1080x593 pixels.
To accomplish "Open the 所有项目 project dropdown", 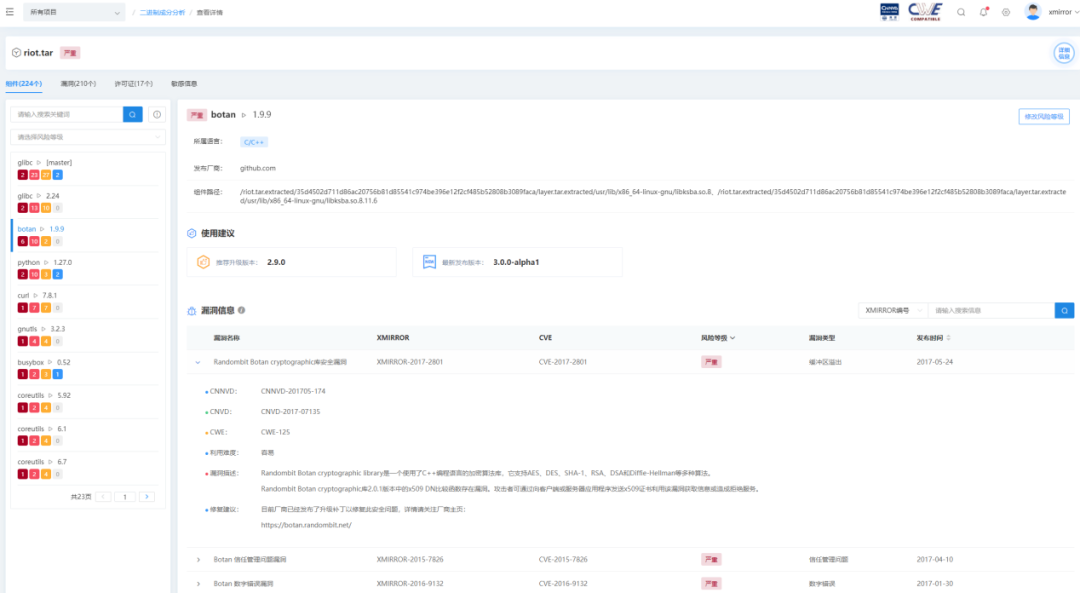I will [x=74, y=12].
